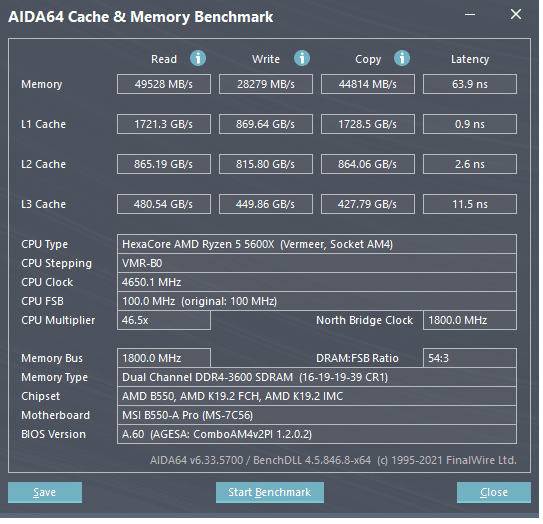543x524 pixels.
Task: Save the benchmark results
Action: click(x=45, y=492)
